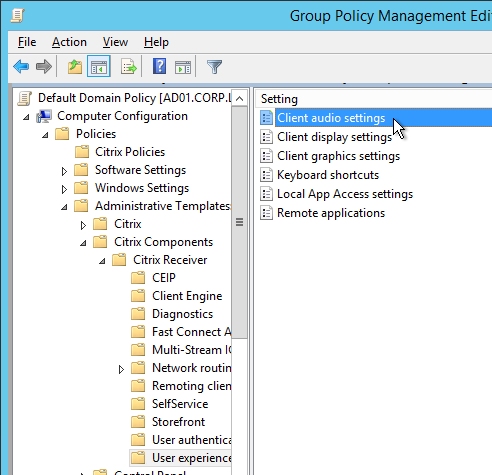Collapse the Citrix Receiver node
Screen dimensions: 492x475
pyautogui.click(x=102, y=261)
